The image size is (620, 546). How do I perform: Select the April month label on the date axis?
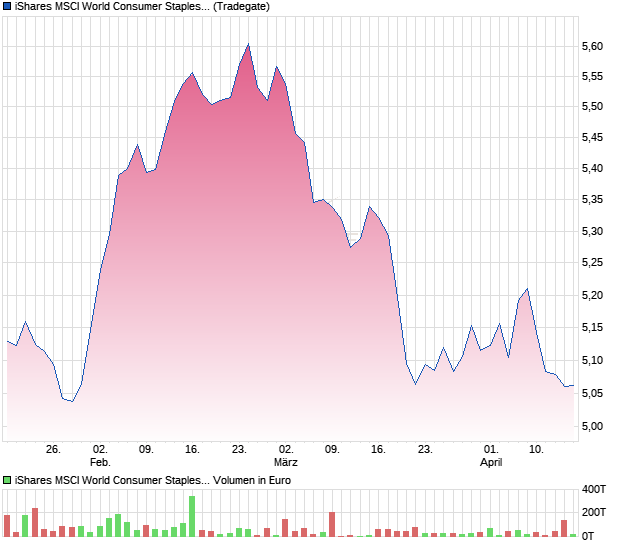pyautogui.click(x=491, y=463)
